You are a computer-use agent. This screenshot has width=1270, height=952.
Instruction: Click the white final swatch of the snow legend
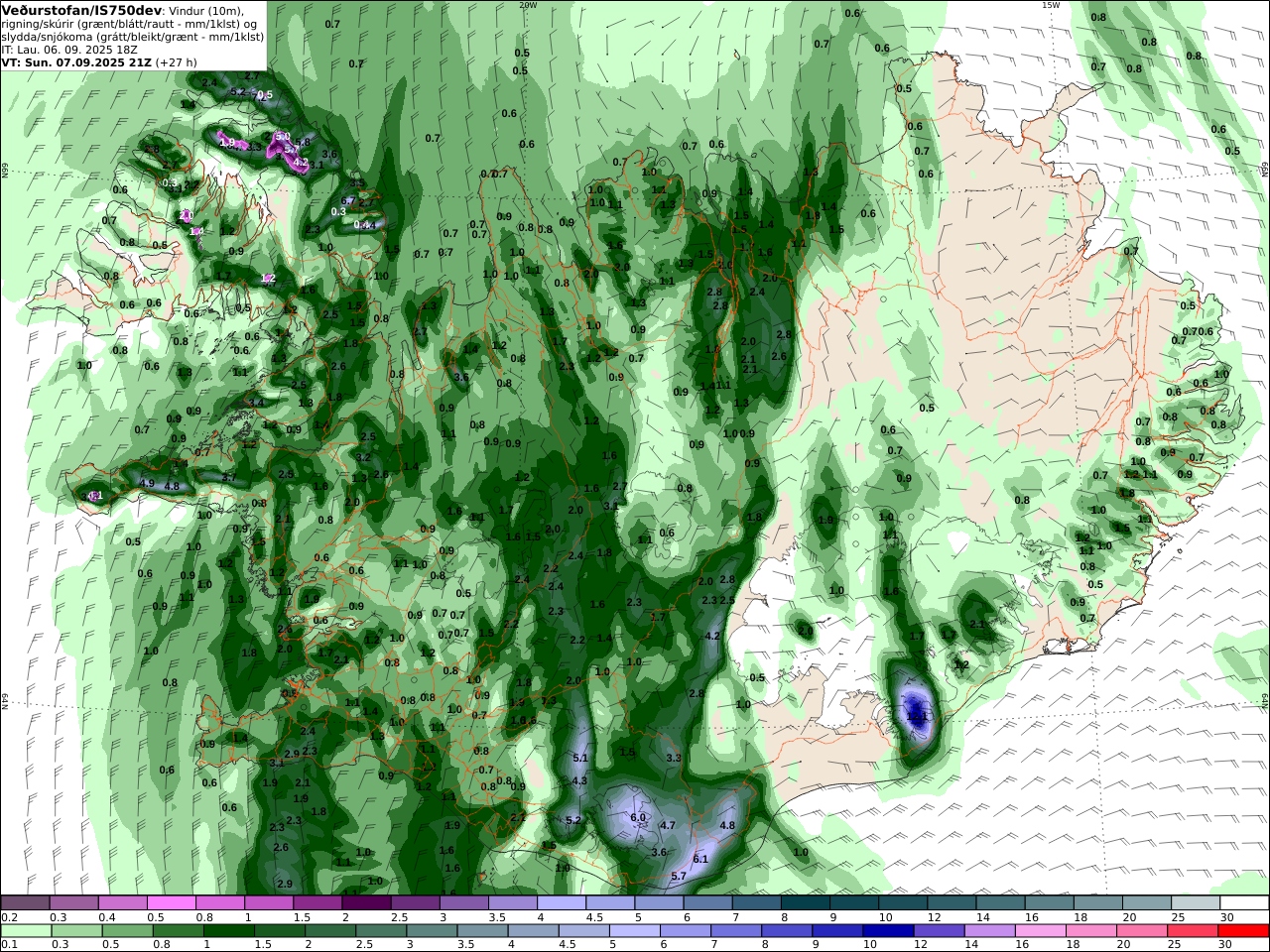tap(1244, 903)
